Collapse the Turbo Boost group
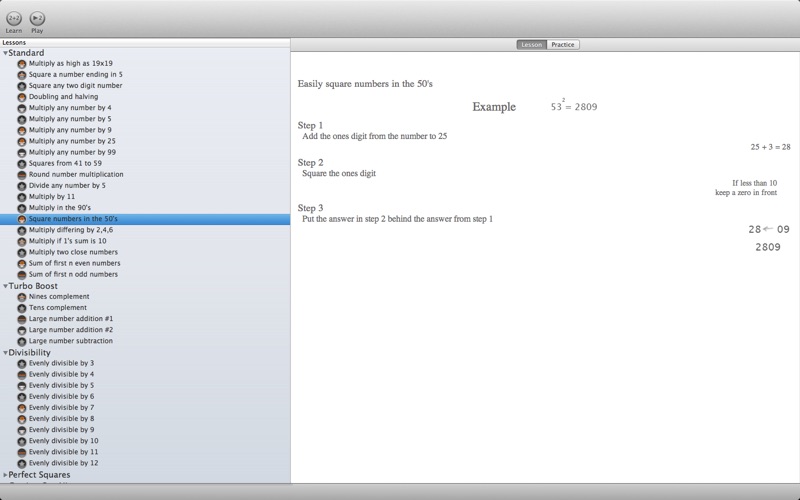Screen dimensions: 800x500 pos(5,286)
